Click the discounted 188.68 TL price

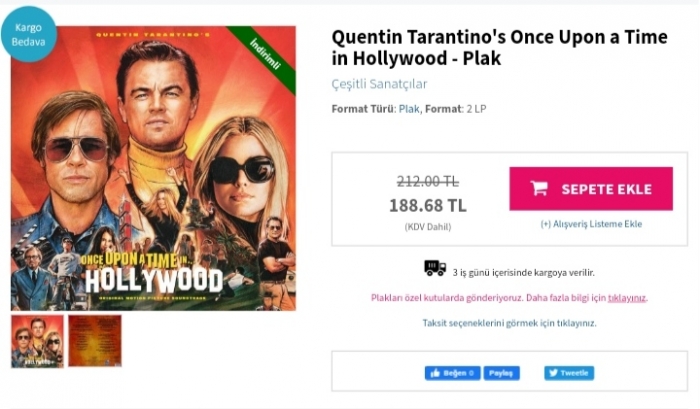click(x=428, y=205)
